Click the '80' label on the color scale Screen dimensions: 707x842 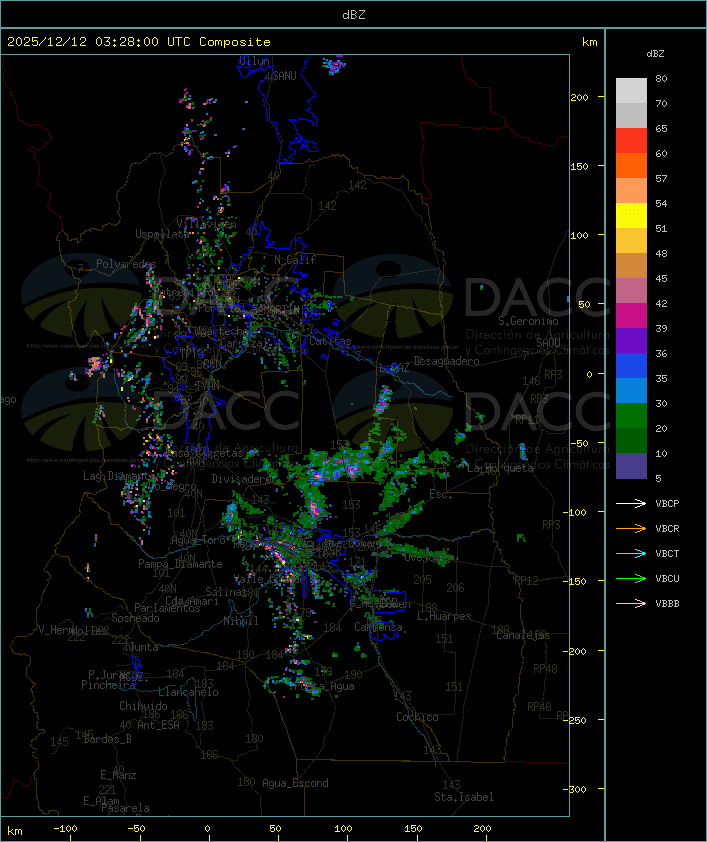click(661, 78)
